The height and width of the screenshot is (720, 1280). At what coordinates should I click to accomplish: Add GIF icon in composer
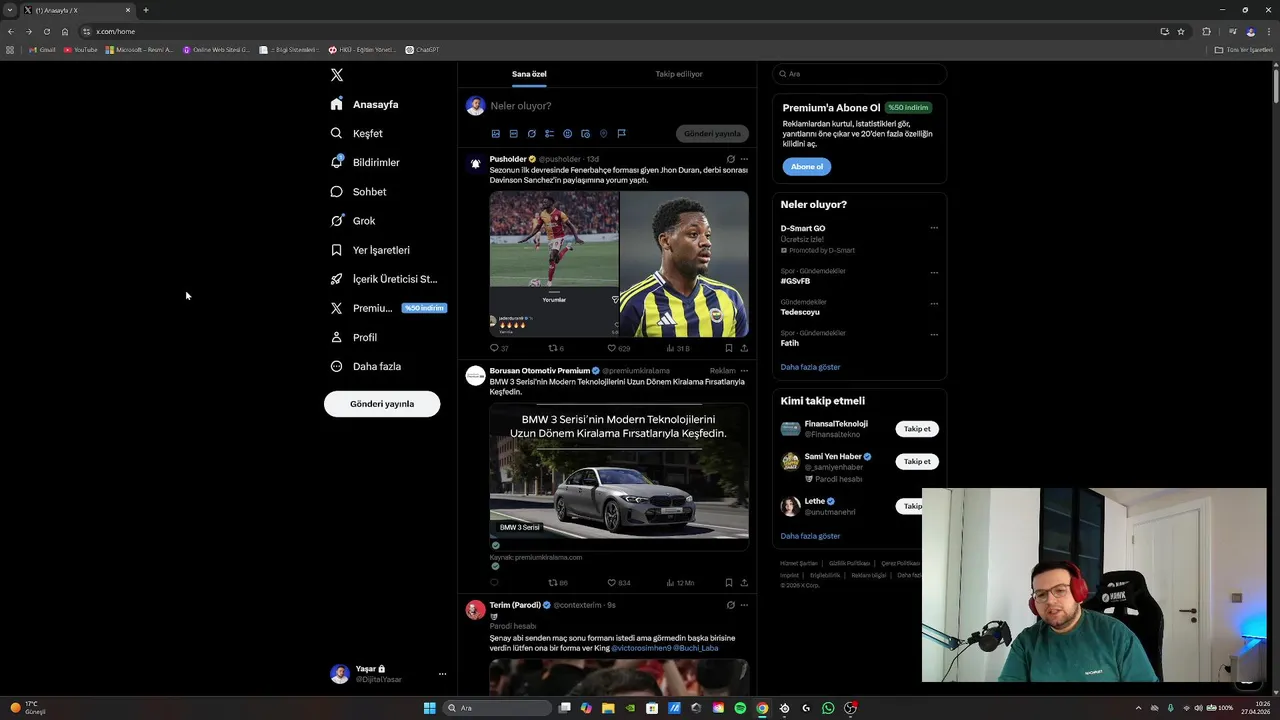[x=513, y=133]
